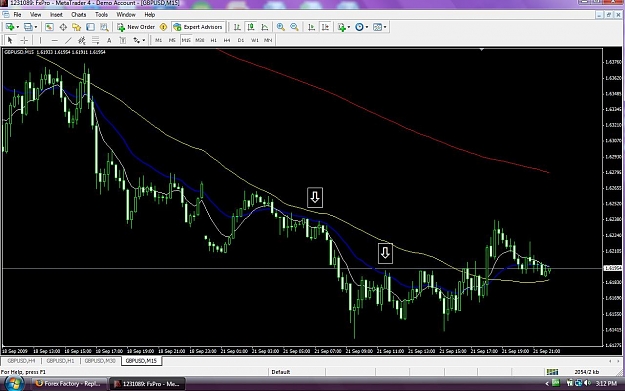625x391 pixels.
Task: Select the Cursor arrow tool
Action: pos(10,40)
